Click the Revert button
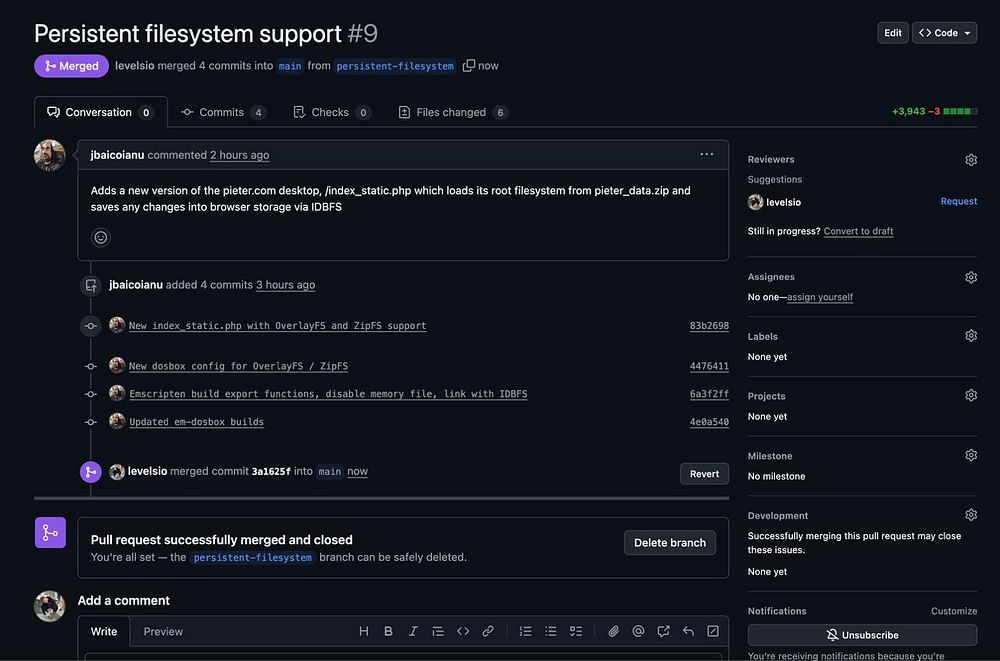The height and width of the screenshot is (661, 1000). tap(704, 473)
